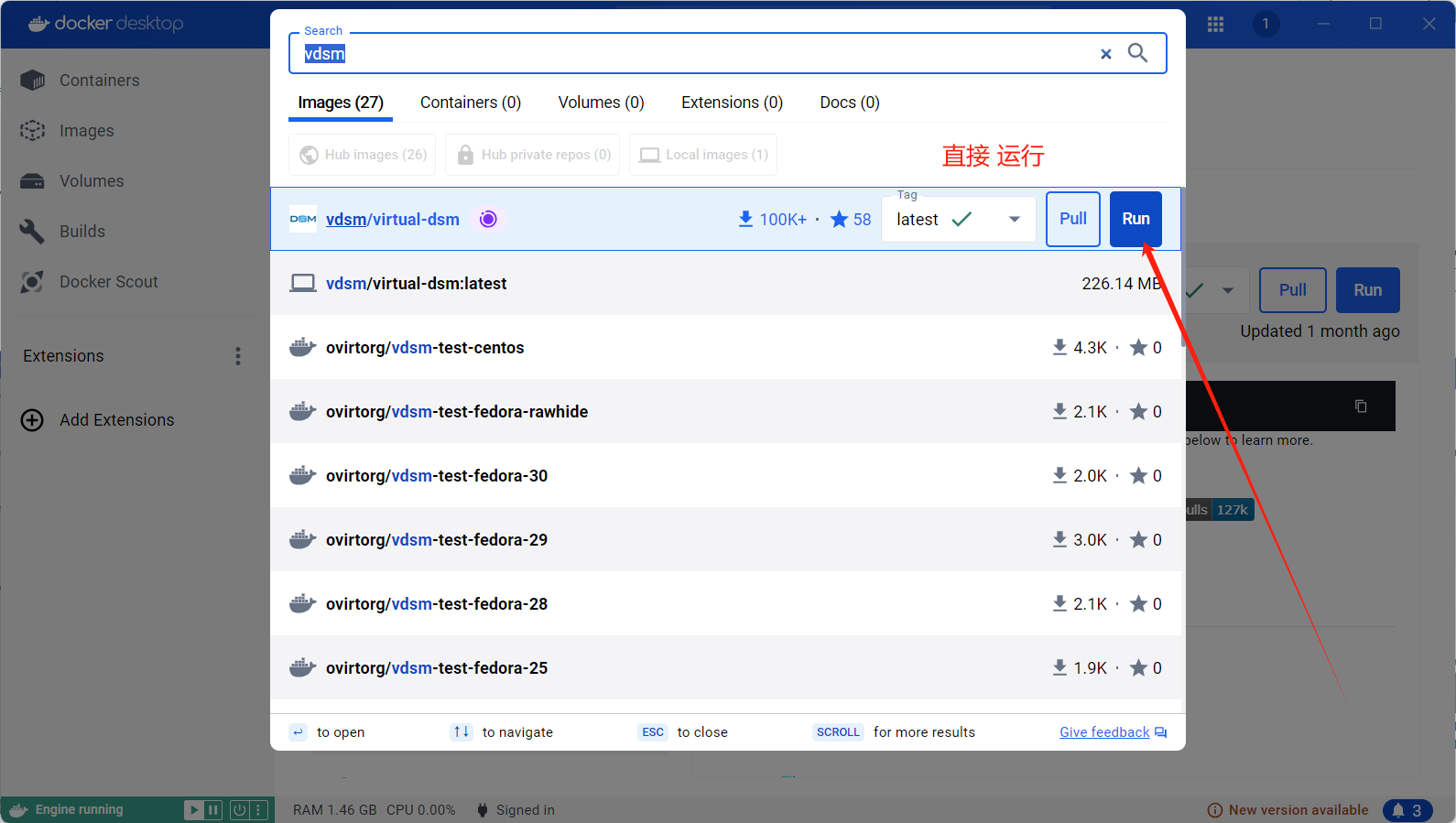Click the Add Extensions plus icon
This screenshot has width=1456, height=823.
(32, 420)
